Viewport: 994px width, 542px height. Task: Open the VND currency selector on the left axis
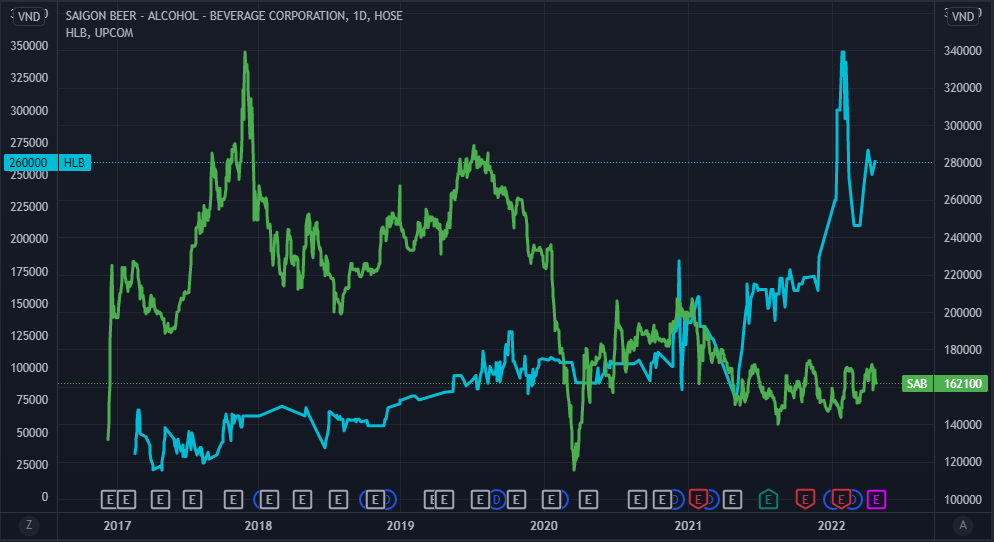(29, 16)
